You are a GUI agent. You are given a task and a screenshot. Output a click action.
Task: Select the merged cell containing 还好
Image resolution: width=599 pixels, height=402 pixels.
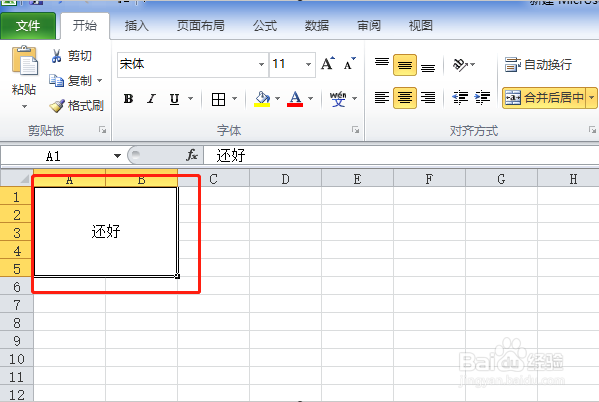coord(106,231)
